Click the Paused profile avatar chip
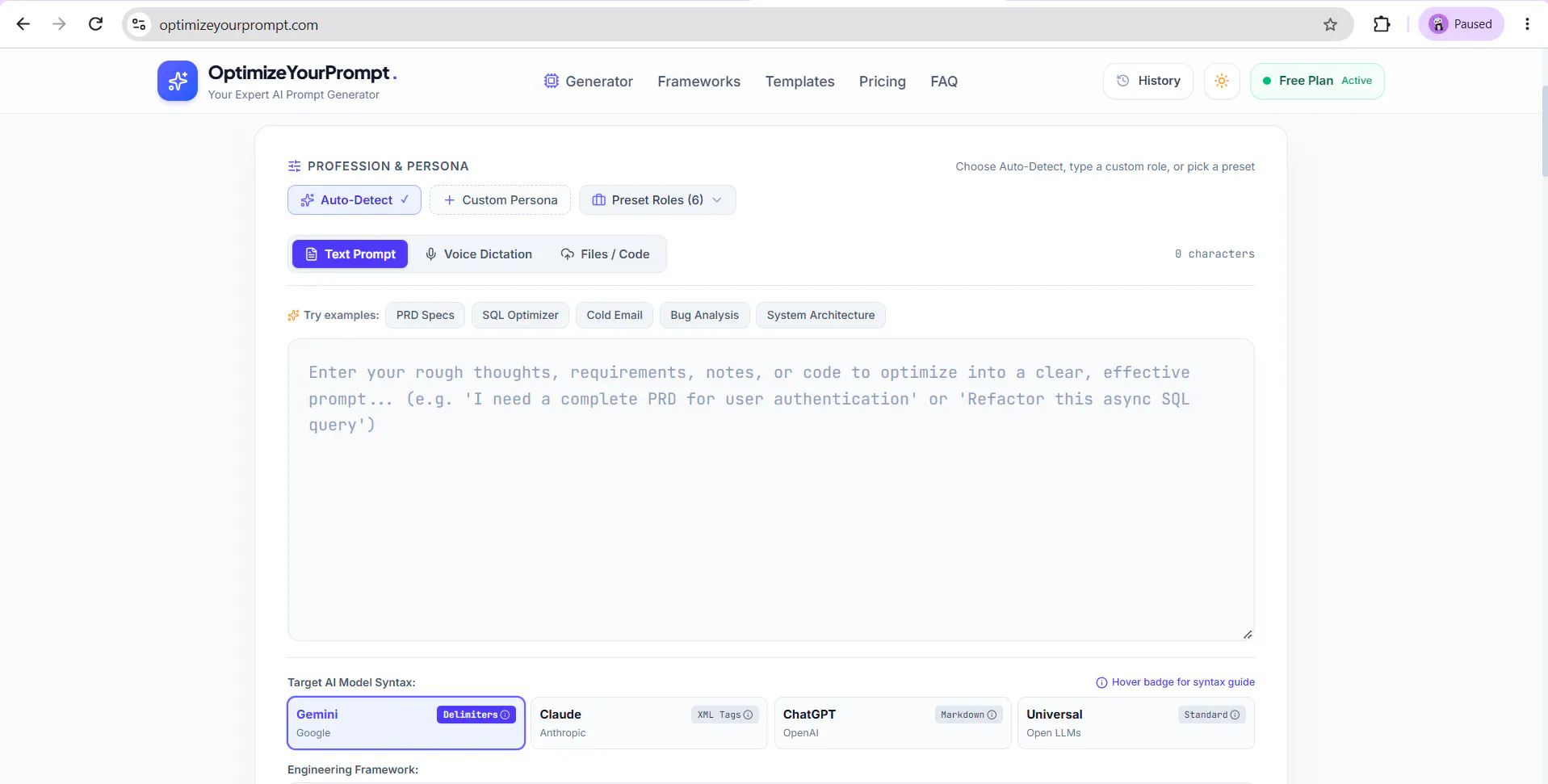This screenshot has width=1548, height=784. (1461, 24)
